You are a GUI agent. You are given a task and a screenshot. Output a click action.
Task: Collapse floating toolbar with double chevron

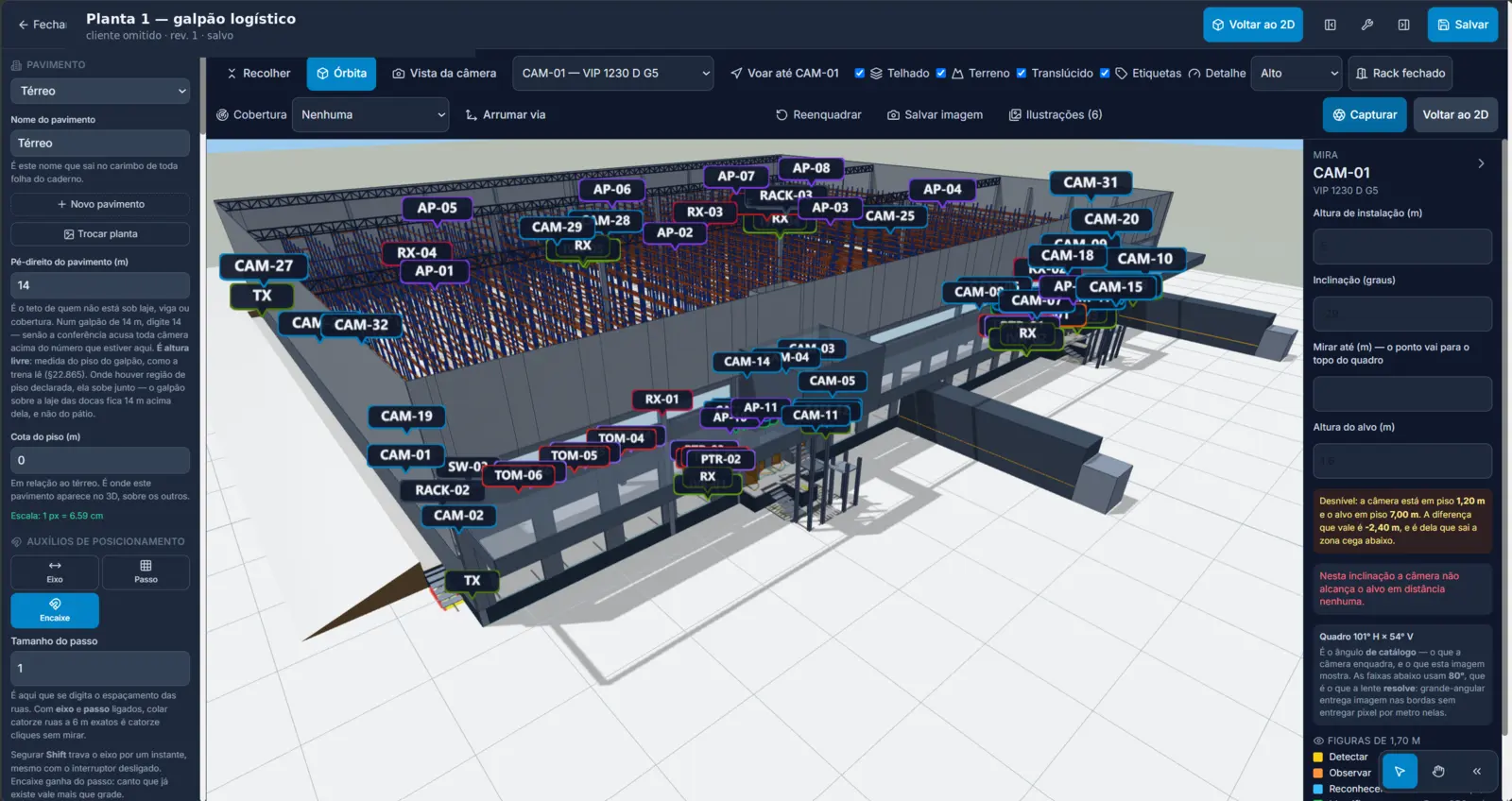[1477, 771]
